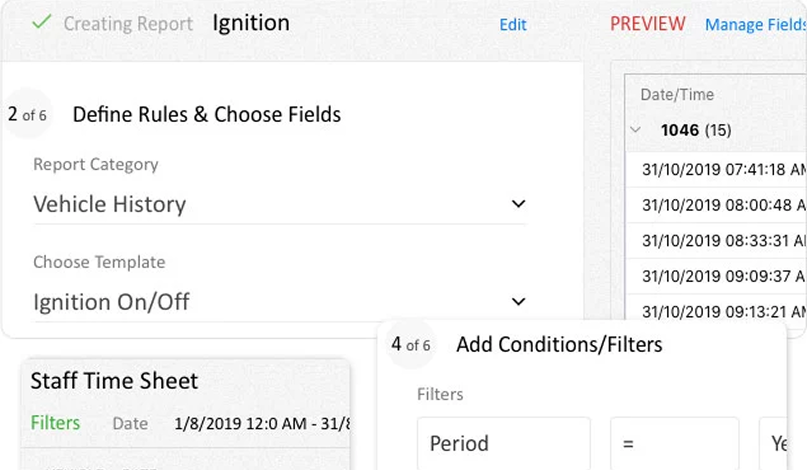Image resolution: width=807 pixels, height=470 pixels.
Task: Select the PREVIEW heading
Action: point(648,24)
